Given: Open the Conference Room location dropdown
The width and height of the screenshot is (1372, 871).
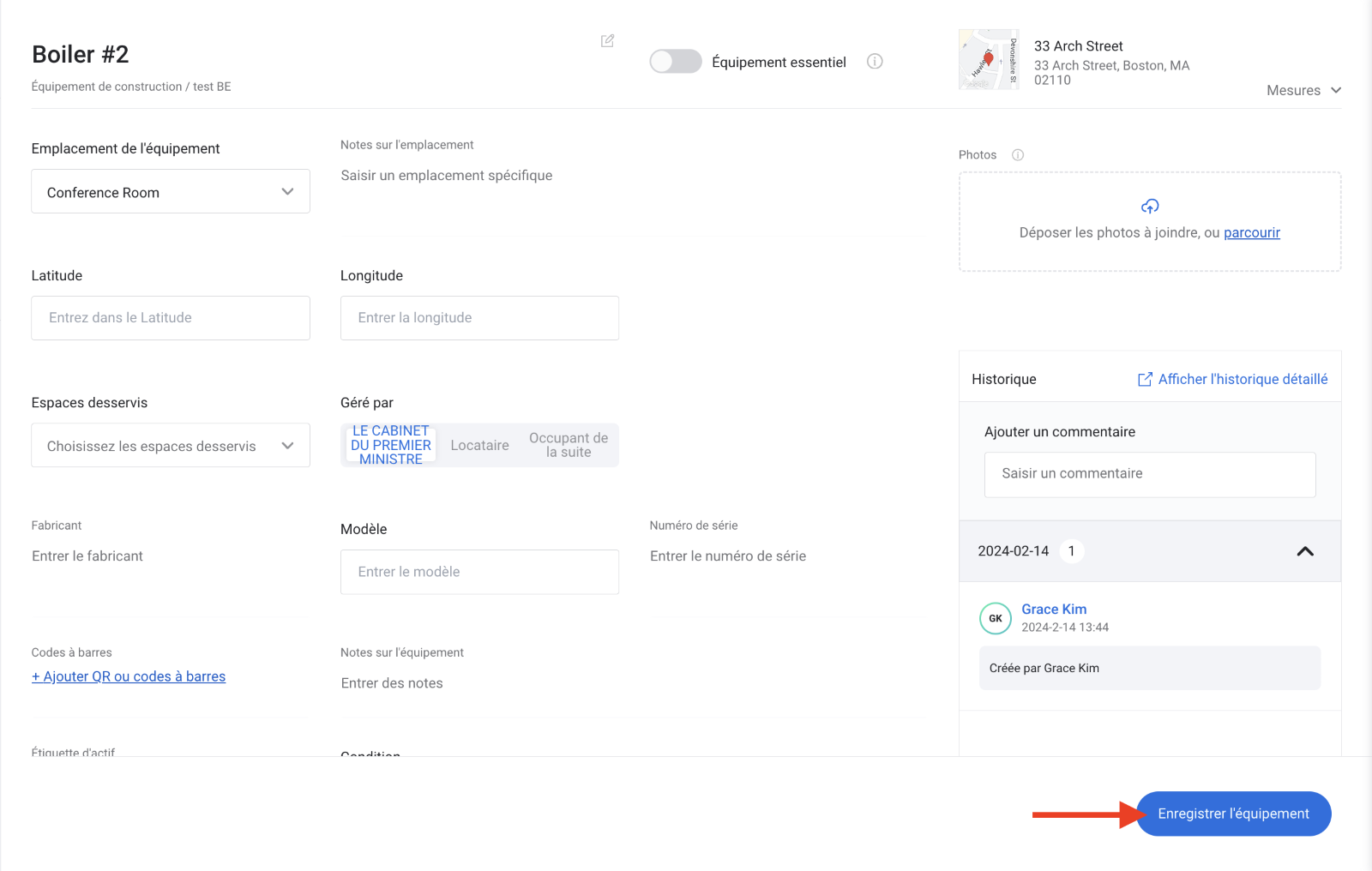Looking at the screenshot, I should coord(171,192).
